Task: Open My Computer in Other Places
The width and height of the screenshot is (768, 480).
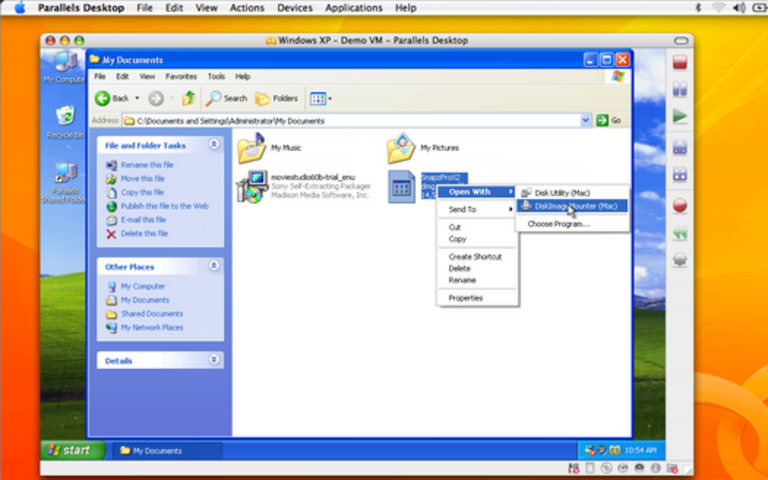Action: (143, 287)
